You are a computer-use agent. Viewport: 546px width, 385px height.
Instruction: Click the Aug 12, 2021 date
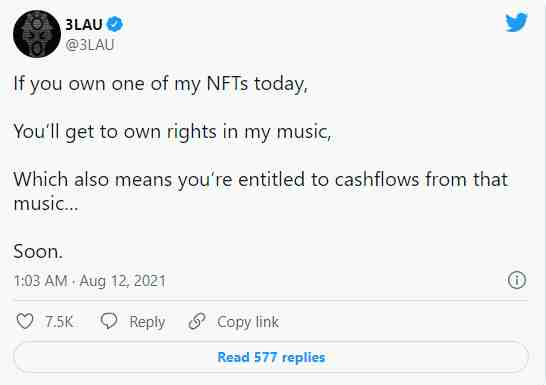(123, 281)
